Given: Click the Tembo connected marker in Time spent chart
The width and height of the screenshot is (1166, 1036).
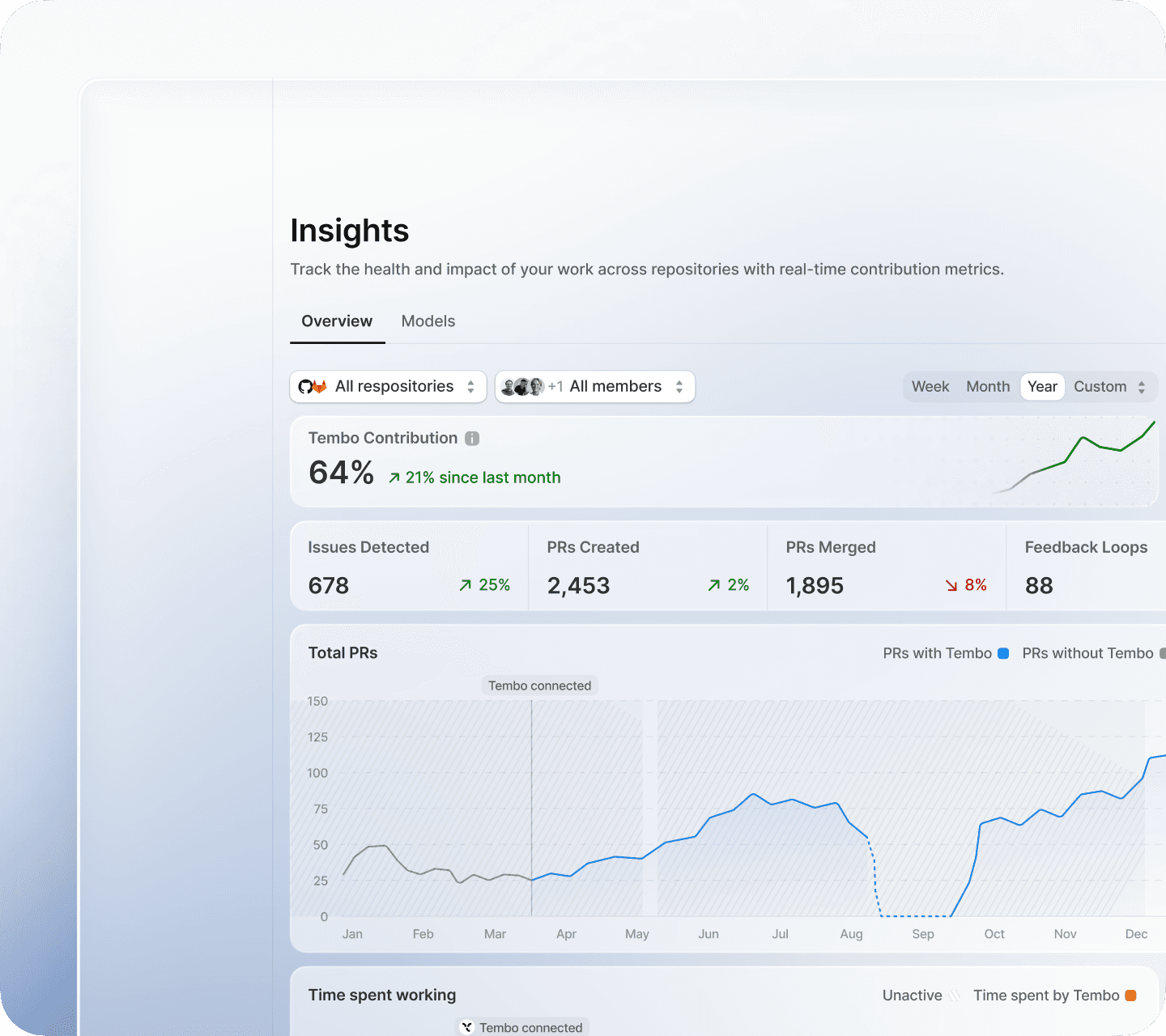Looking at the screenshot, I should click(523, 1027).
